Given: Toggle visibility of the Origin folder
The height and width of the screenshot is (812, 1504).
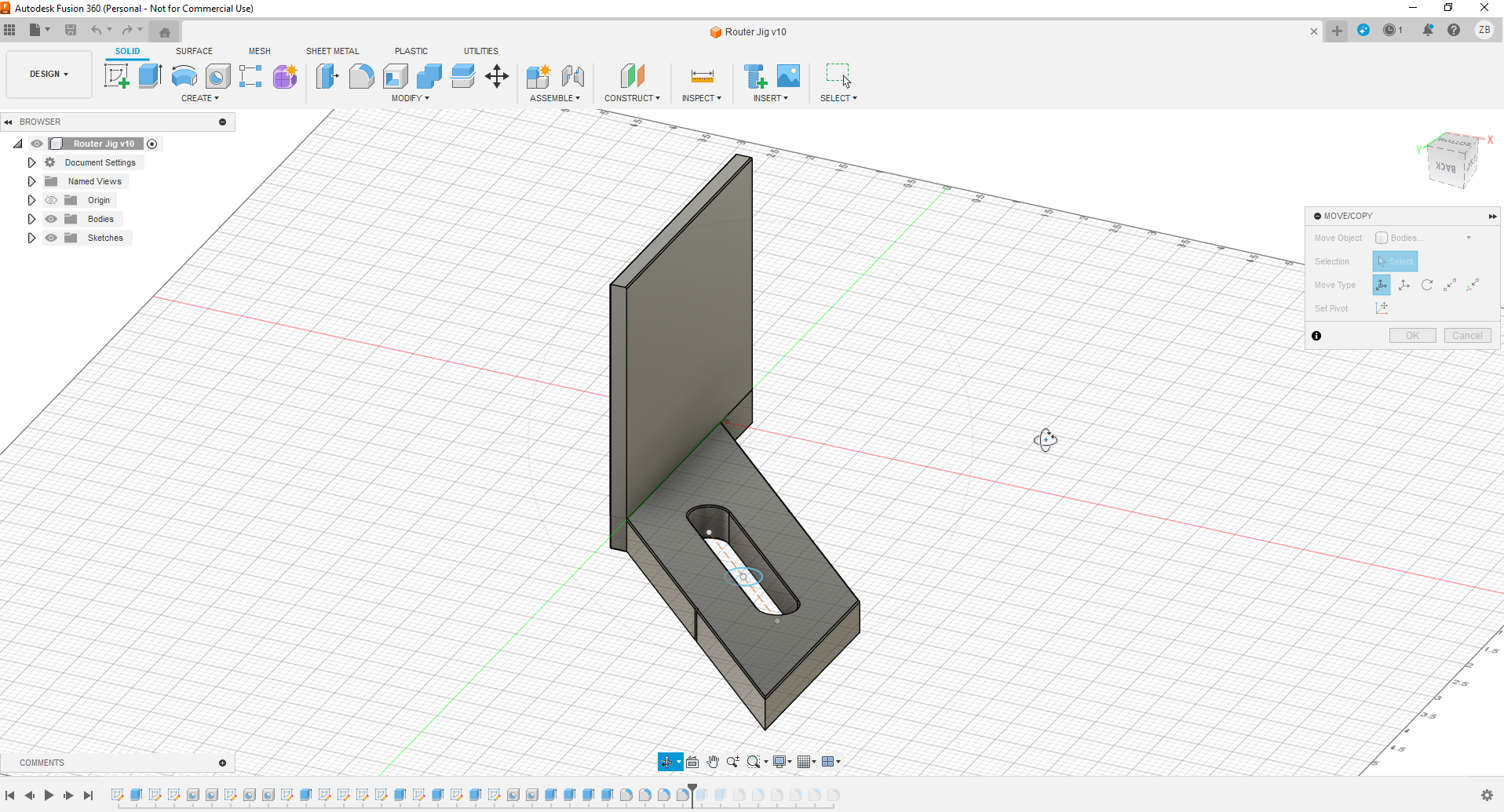Looking at the screenshot, I should 51,200.
